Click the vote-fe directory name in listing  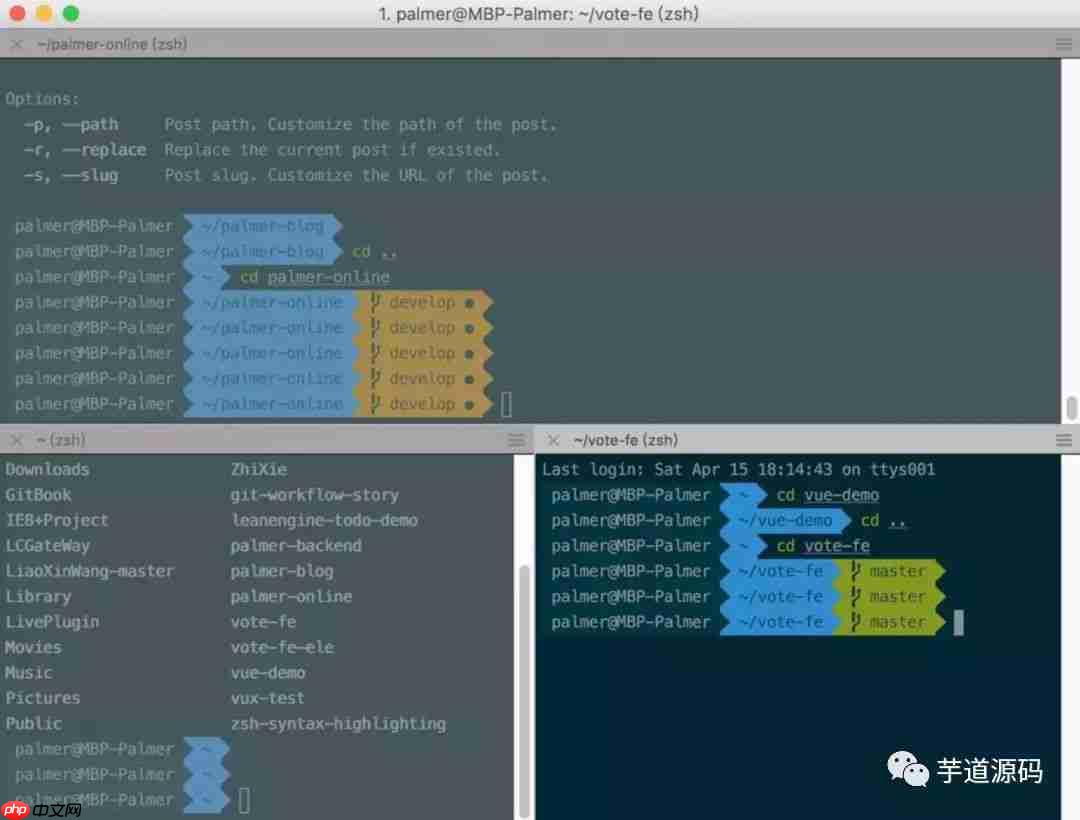tap(262, 621)
